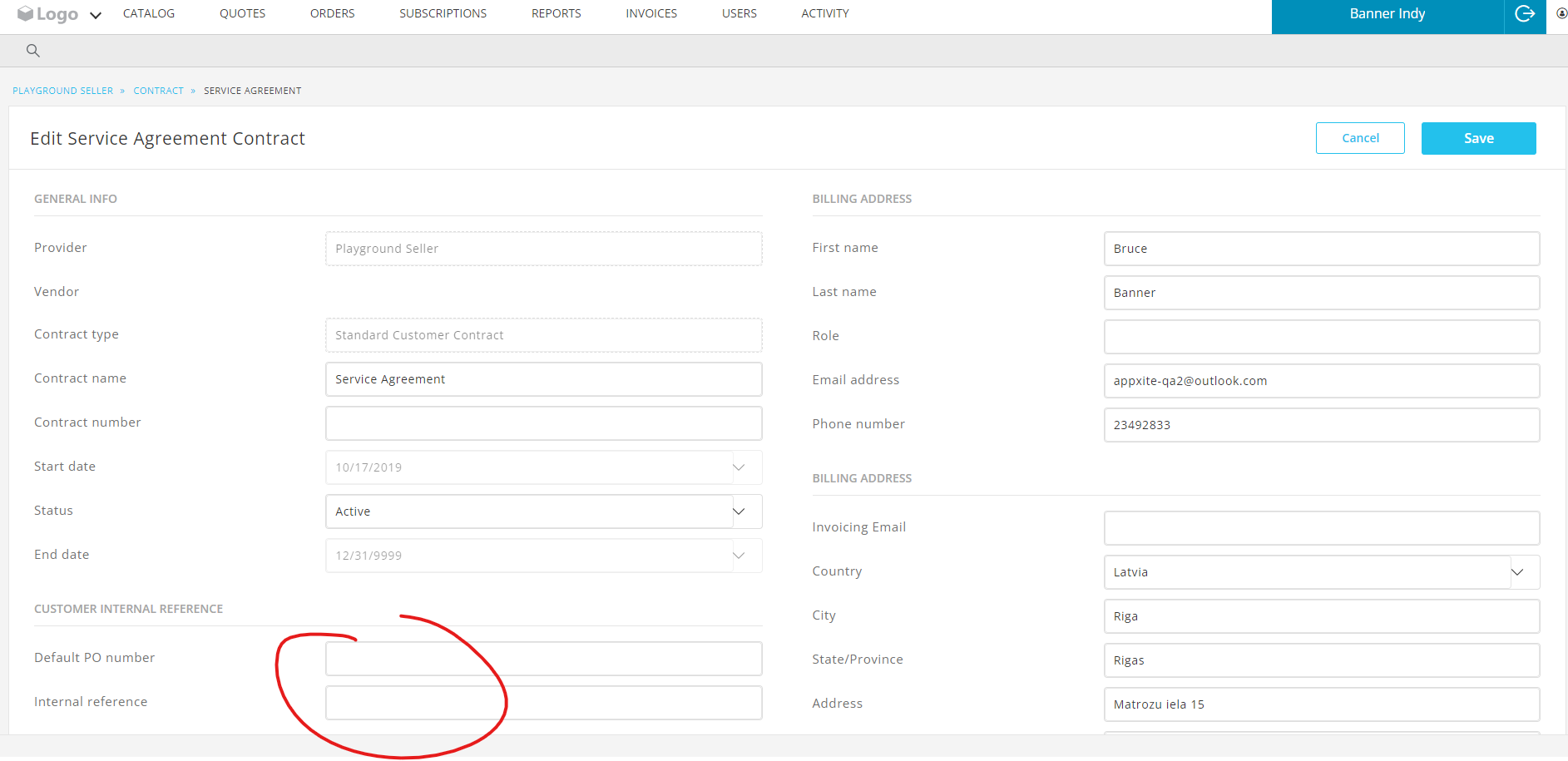1568x761 pixels.
Task: Open the End date dropdown
Action: [543, 556]
